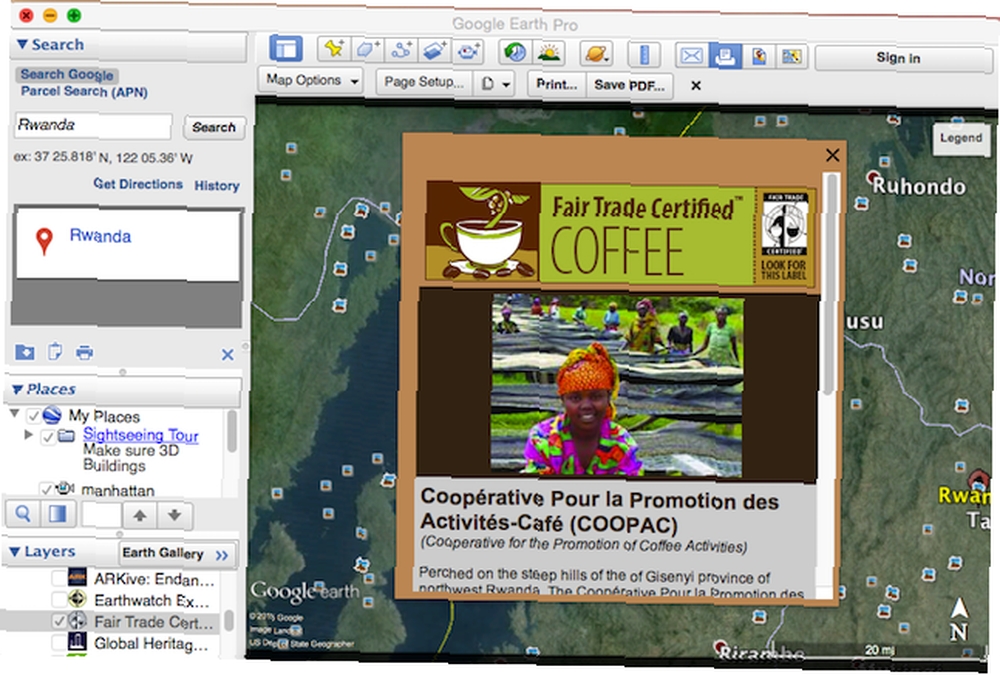
Task: Toggle sunlight across the landscape
Action: coord(548,53)
